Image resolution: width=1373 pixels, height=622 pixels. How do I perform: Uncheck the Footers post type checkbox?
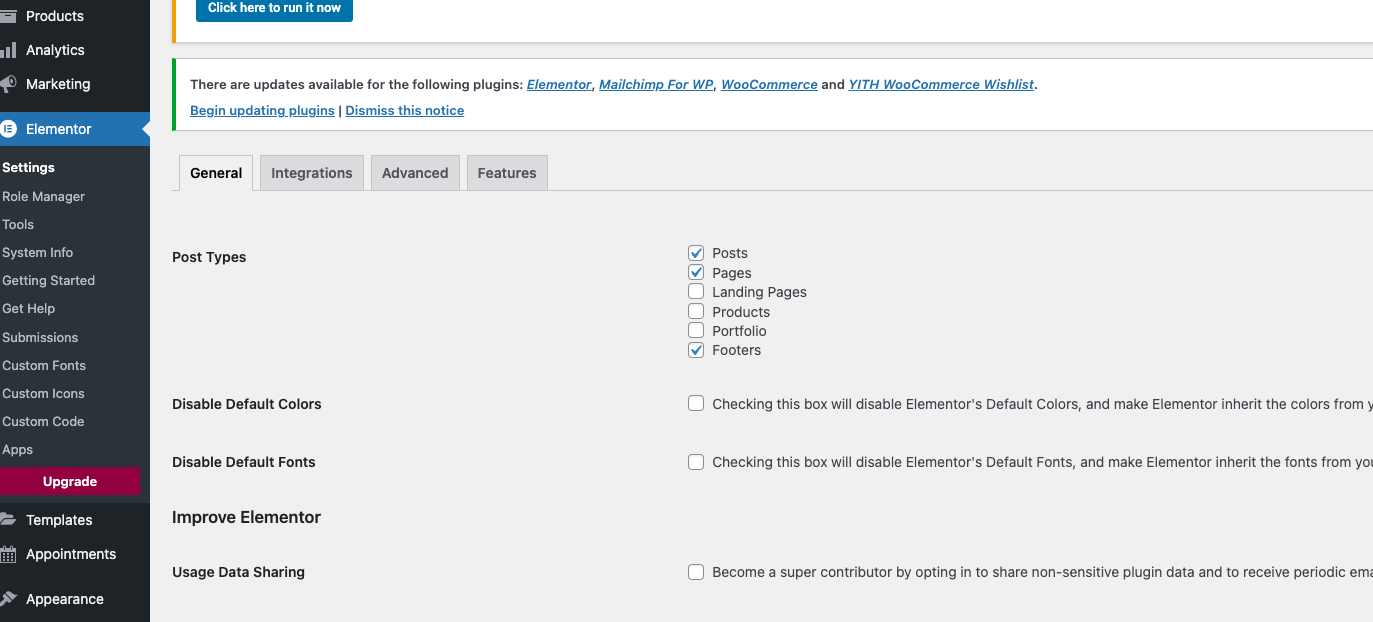pyautogui.click(x=696, y=350)
